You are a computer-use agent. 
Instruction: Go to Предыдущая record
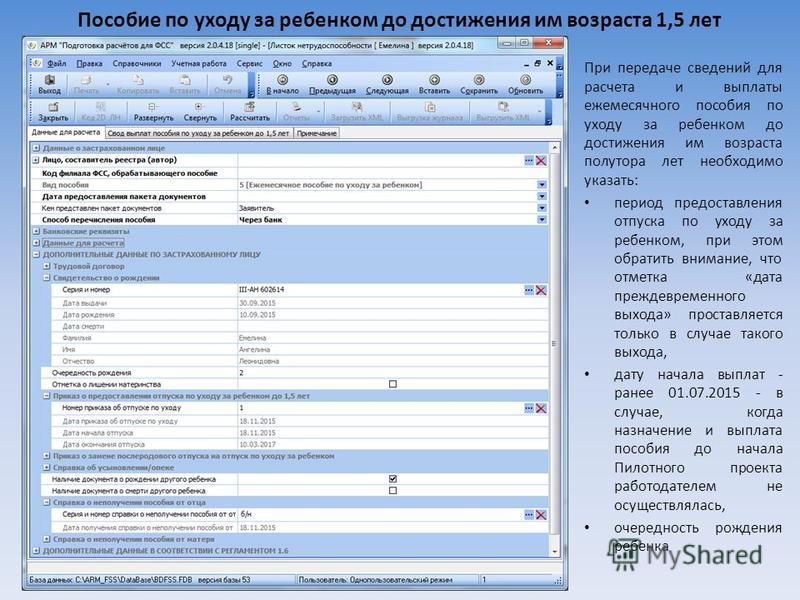(332, 84)
